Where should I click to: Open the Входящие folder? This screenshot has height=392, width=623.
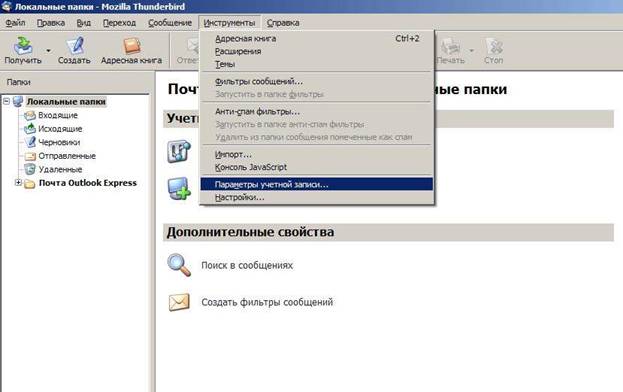58,115
